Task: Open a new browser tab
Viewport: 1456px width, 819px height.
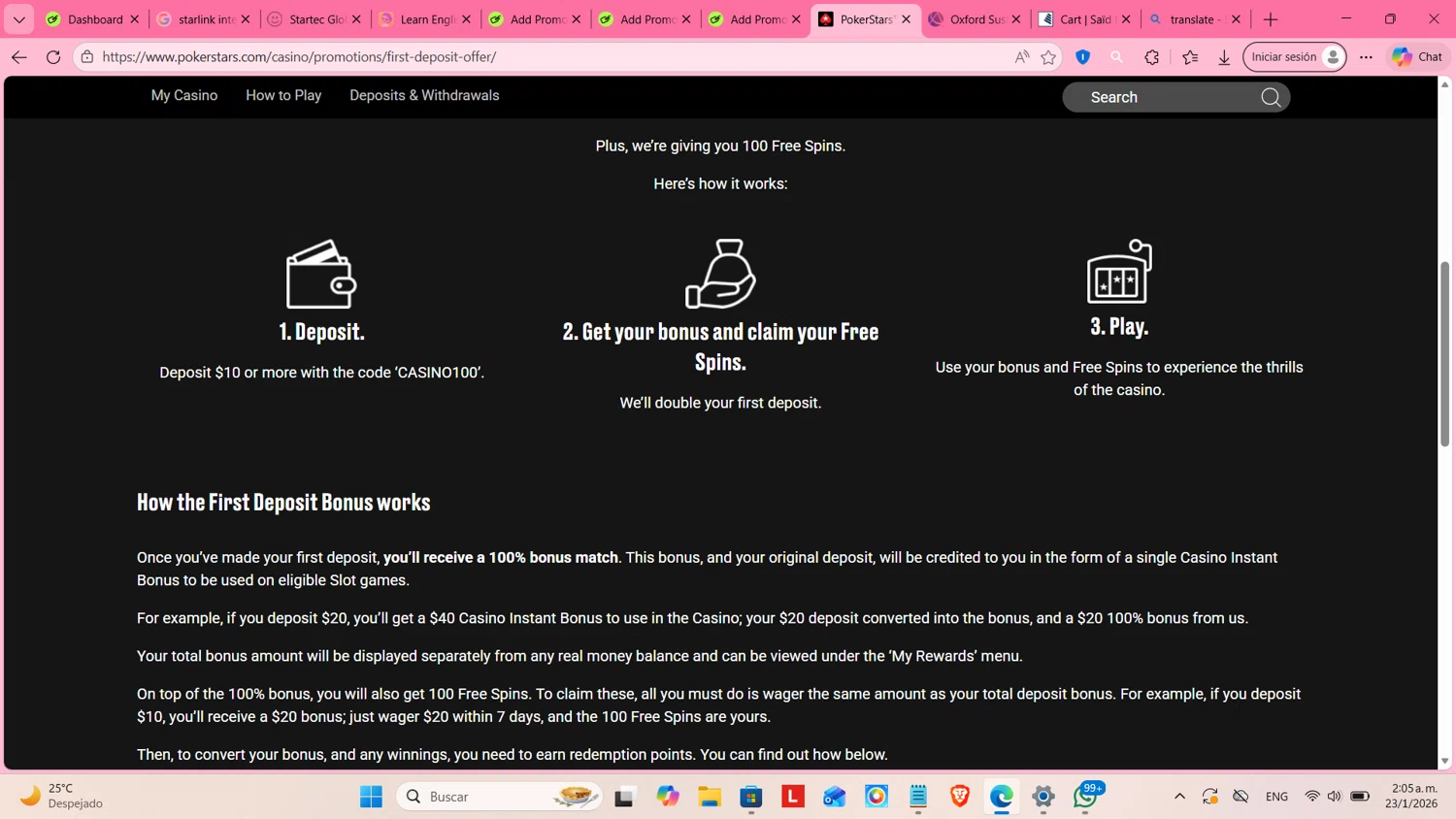Action: point(1271,19)
